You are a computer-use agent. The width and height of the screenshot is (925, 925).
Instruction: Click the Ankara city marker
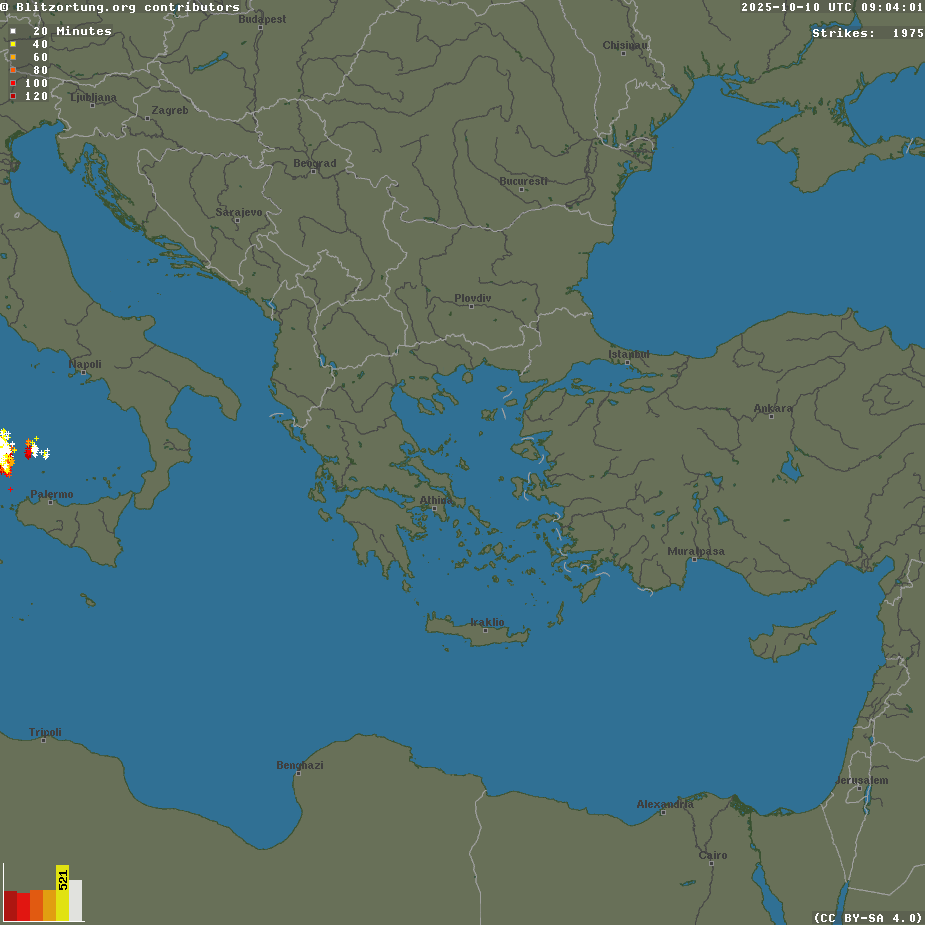click(772, 415)
